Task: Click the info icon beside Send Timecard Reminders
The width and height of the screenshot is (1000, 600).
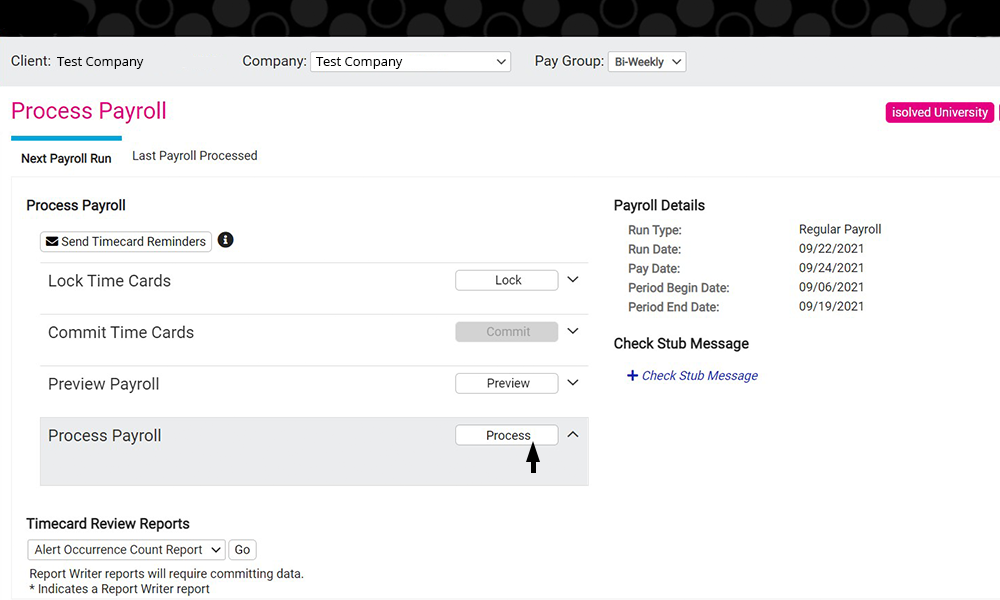Action: [x=226, y=240]
